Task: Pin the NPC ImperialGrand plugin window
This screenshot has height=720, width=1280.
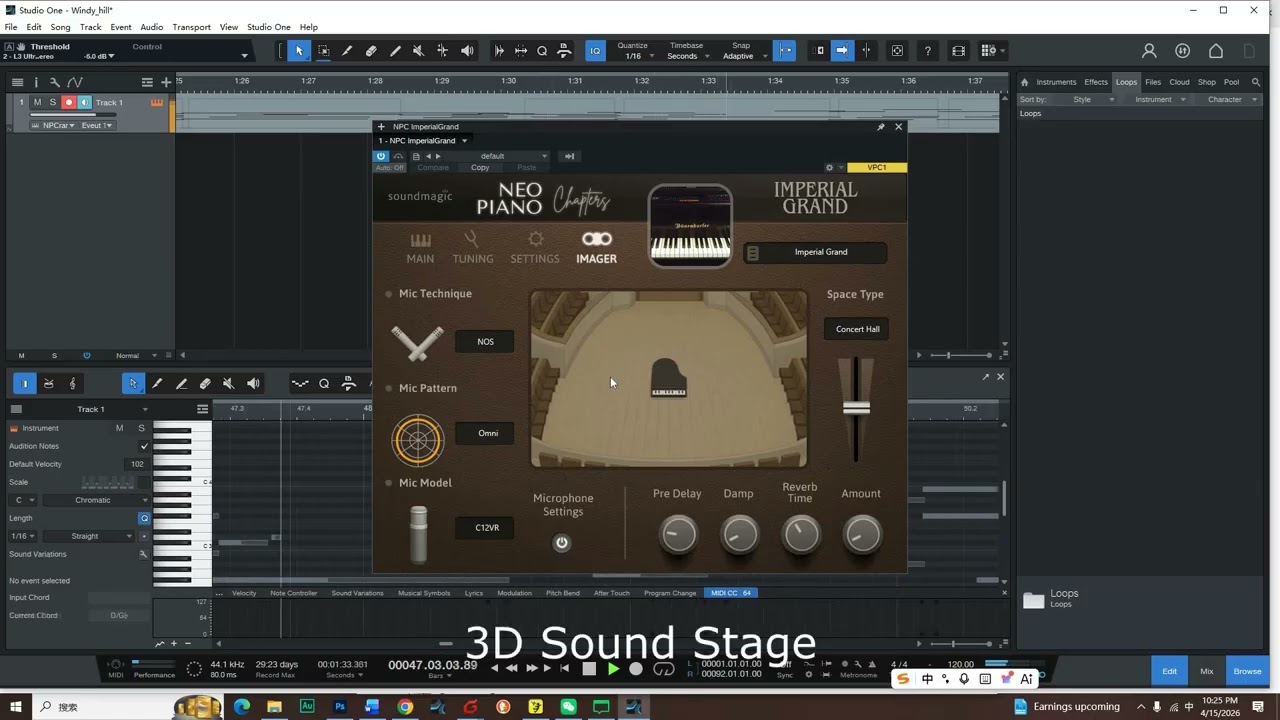Action: tap(880, 127)
